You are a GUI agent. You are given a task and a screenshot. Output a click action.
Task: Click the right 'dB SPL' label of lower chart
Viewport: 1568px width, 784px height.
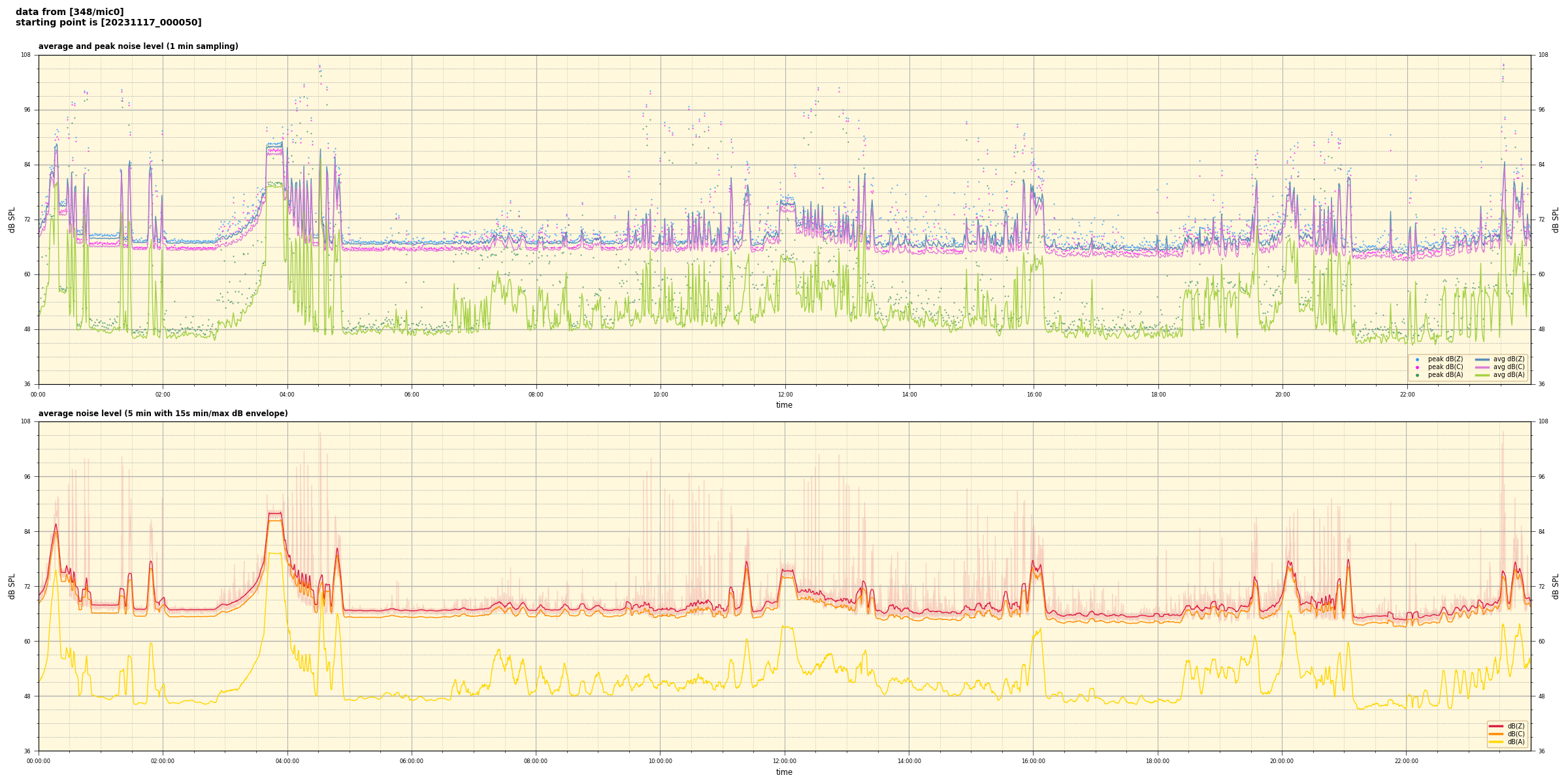coord(1556,586)
